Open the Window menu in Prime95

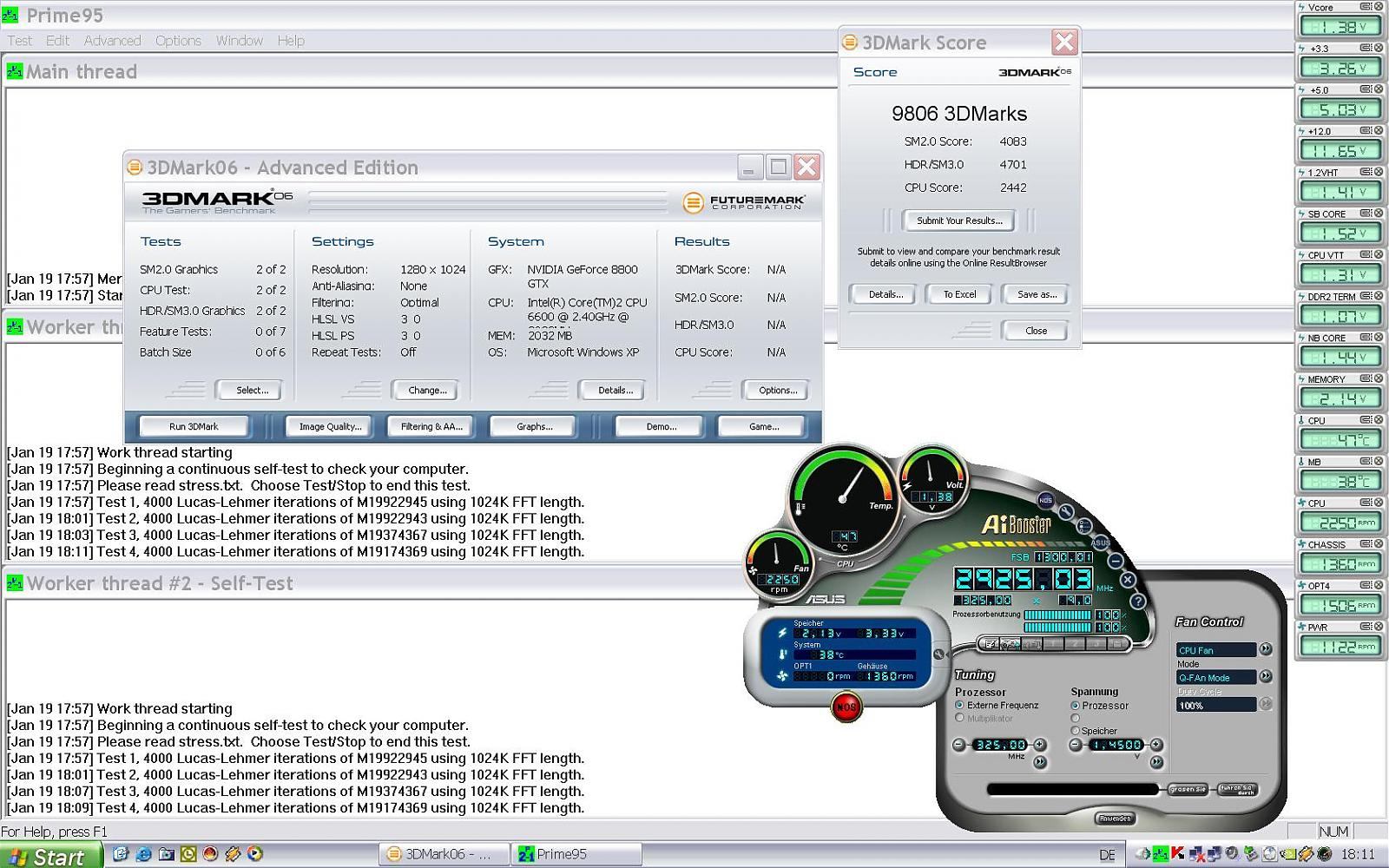[x=240, y=41]
